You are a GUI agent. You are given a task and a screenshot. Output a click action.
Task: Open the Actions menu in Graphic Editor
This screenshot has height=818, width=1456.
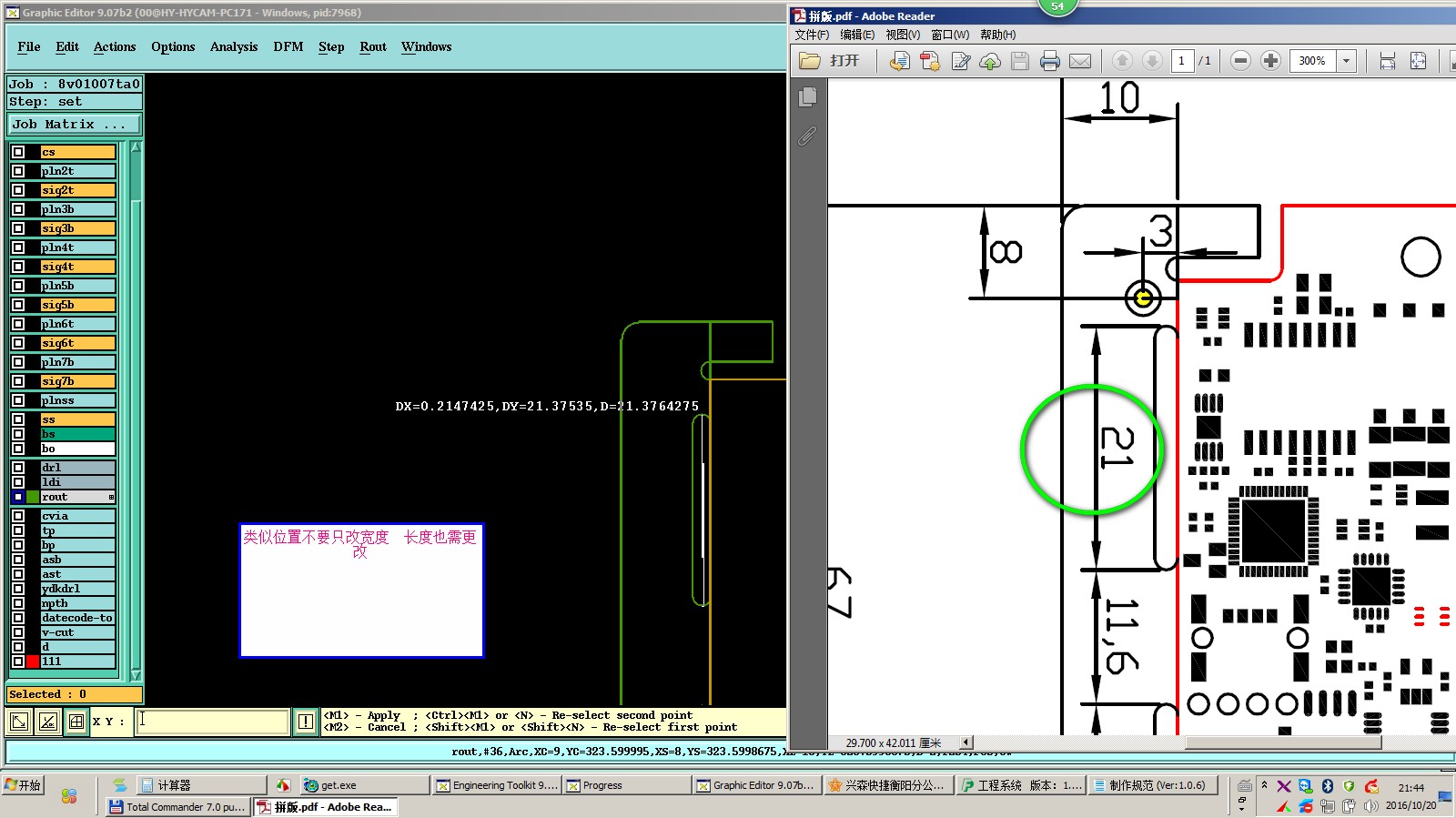click(115, 47)
